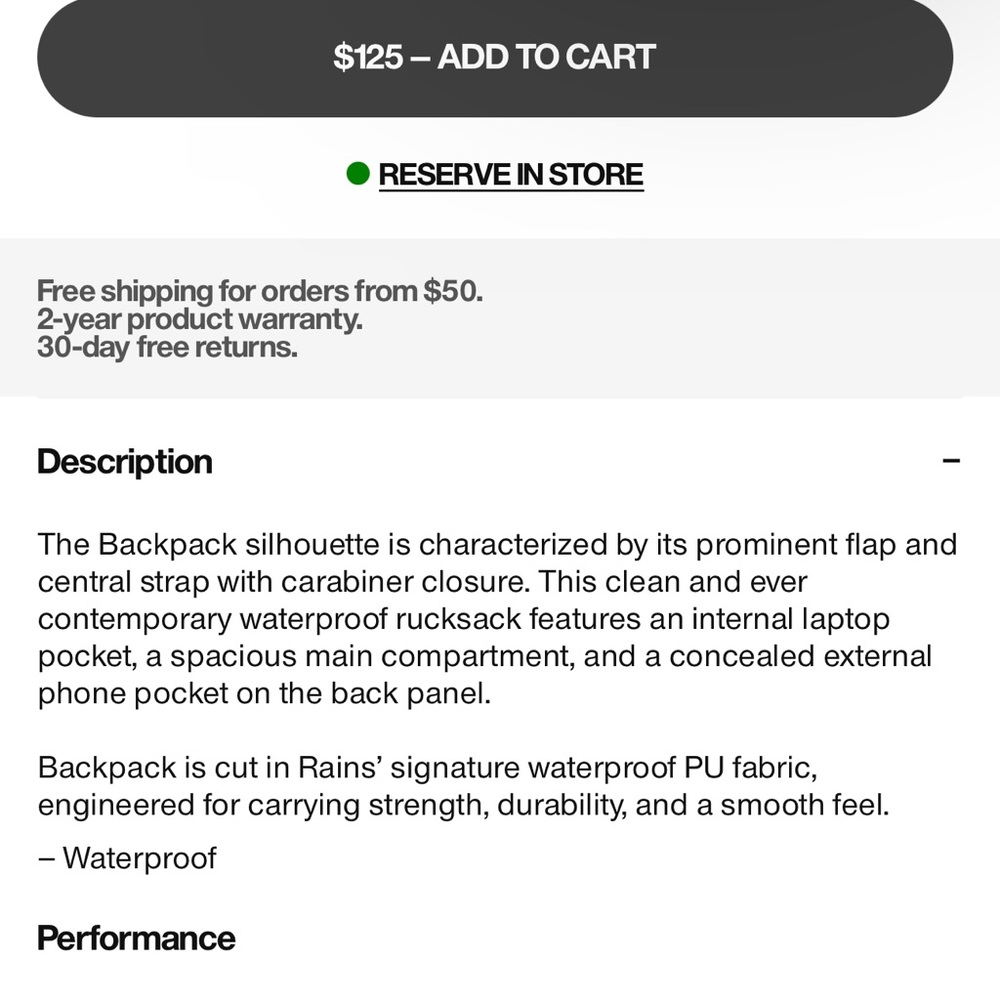Click the words "carabiner closure" in the description
The image size is (1000, 1000).
coord(404,582)
